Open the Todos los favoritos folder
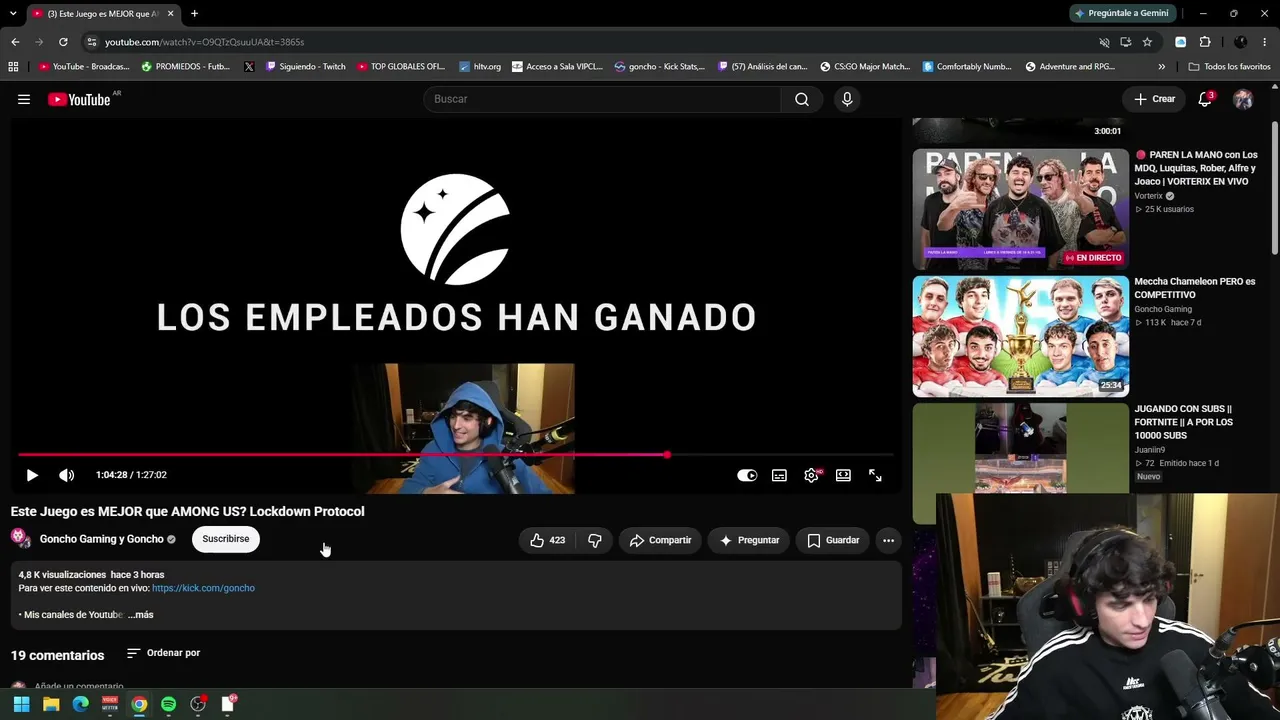Image resolution: width=1280 pixels, height=720 pixels. (x=1229, y=66)
